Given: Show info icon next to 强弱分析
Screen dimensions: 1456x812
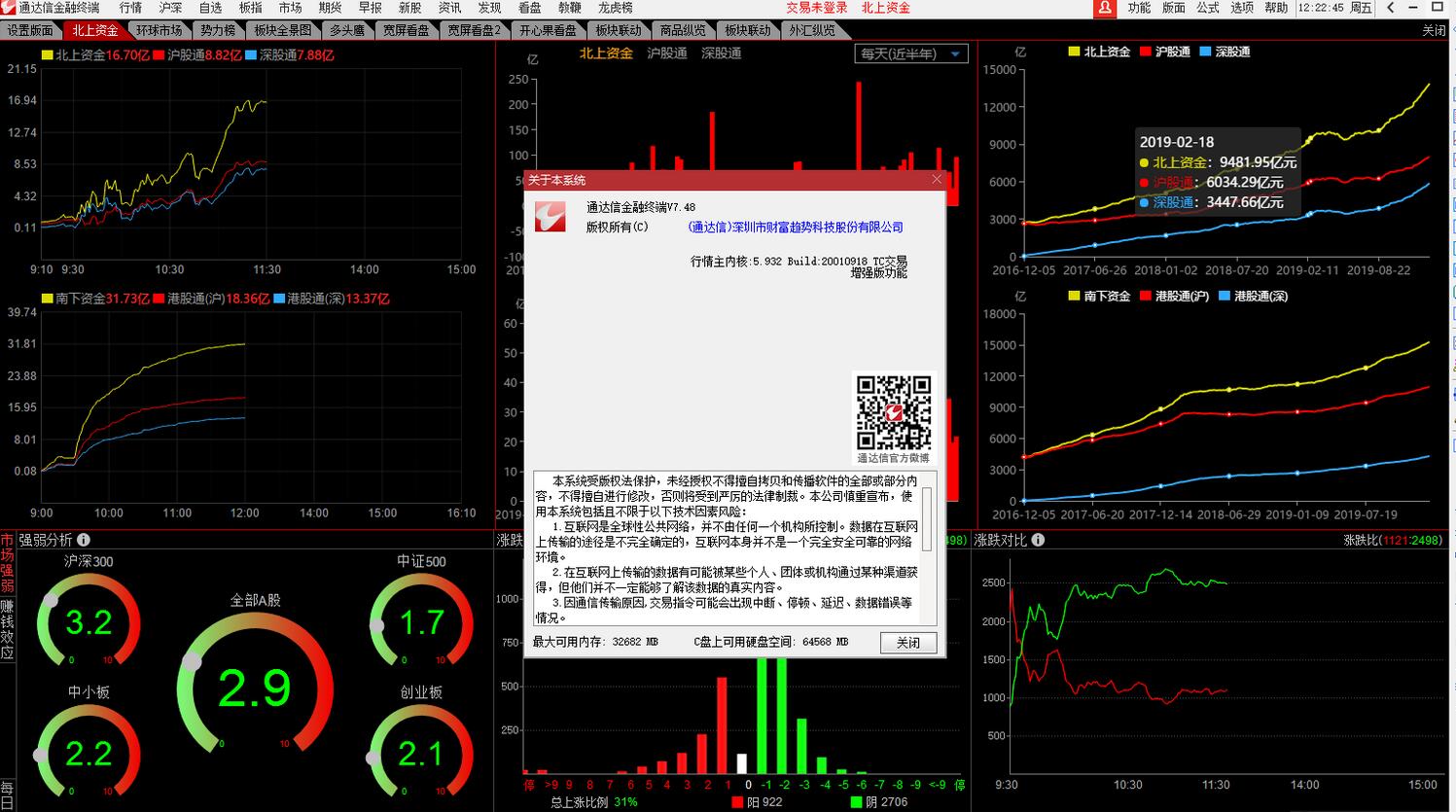Looking at the screenshot, I should coord(84,540).
